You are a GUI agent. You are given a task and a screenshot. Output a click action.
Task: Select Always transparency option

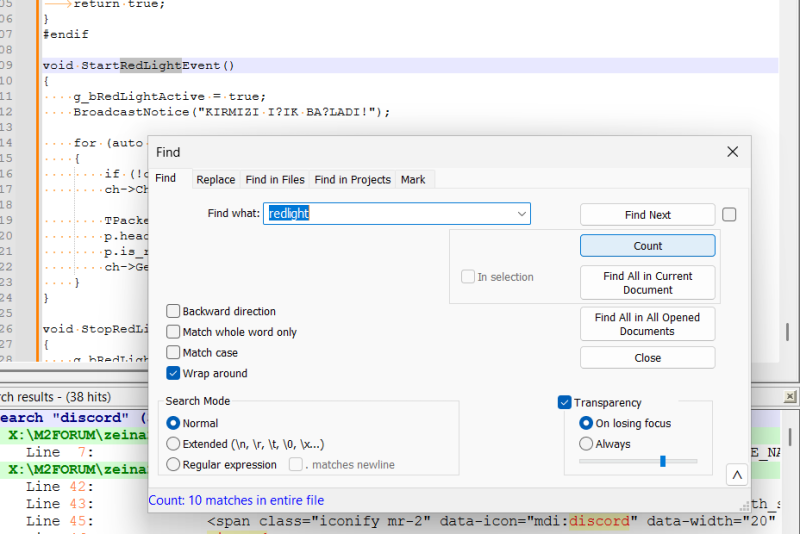(x=587, y=443)
